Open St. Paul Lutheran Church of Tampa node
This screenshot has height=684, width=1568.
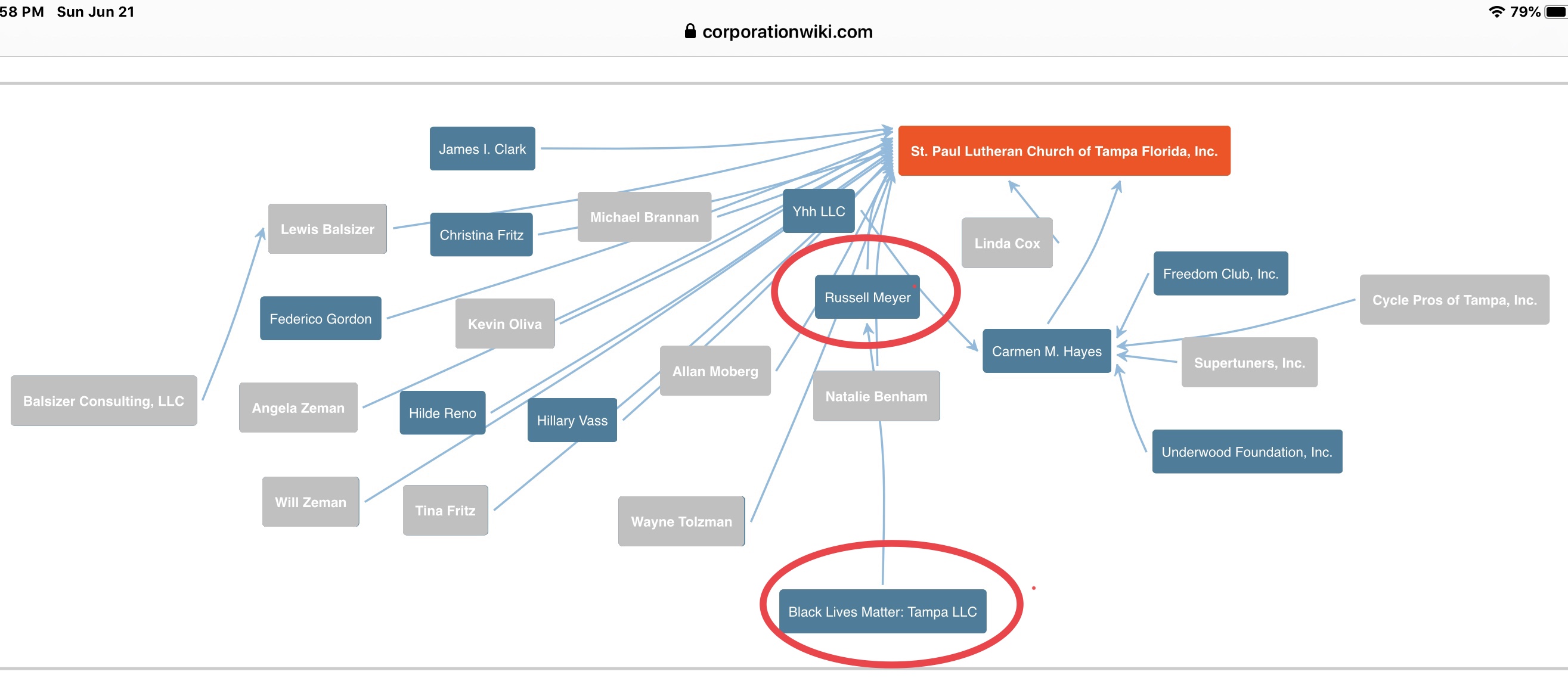pyautogui.click(x=1064, y=151)
